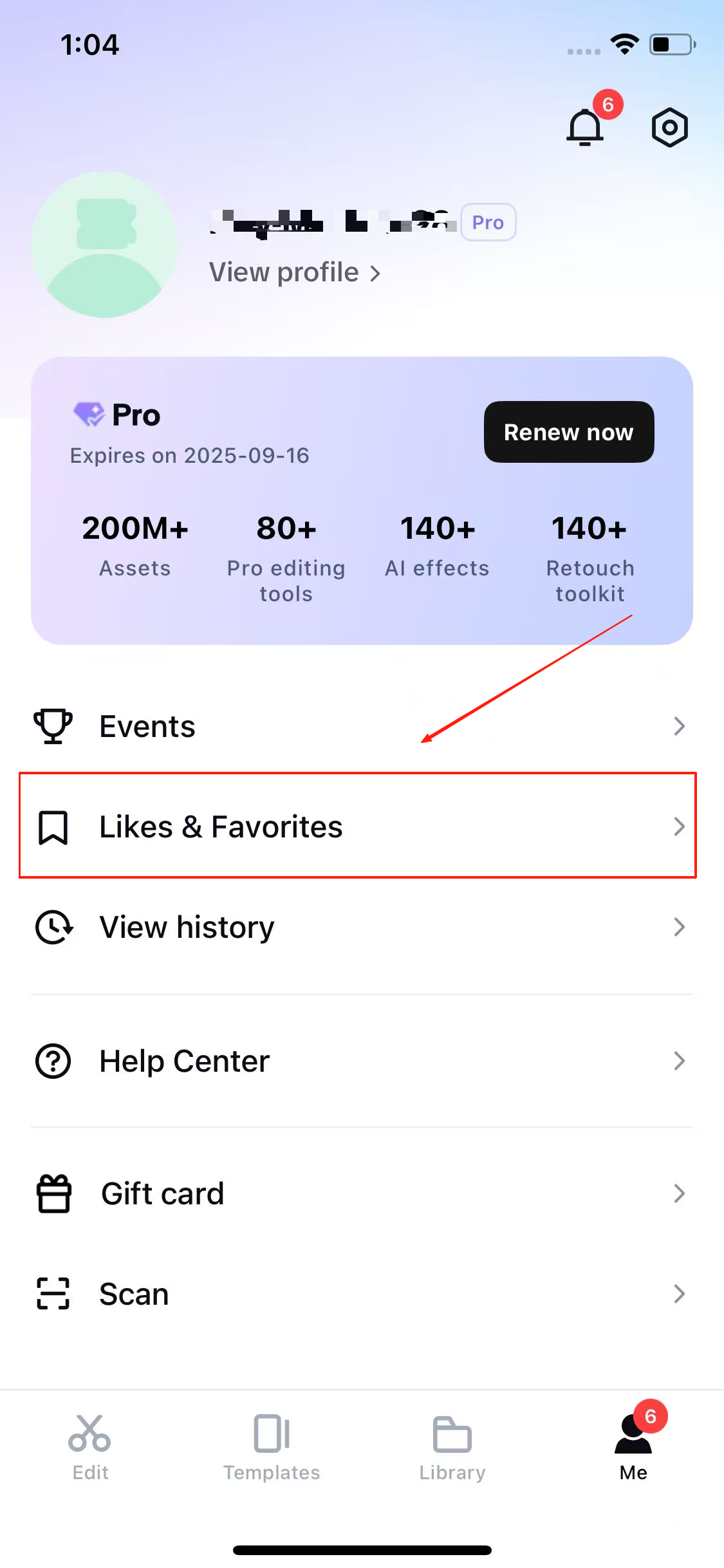This screenshot has width=724, height=1568.
Task: Tap the Pro label beside the username
Action: click(x=488, y=222)
